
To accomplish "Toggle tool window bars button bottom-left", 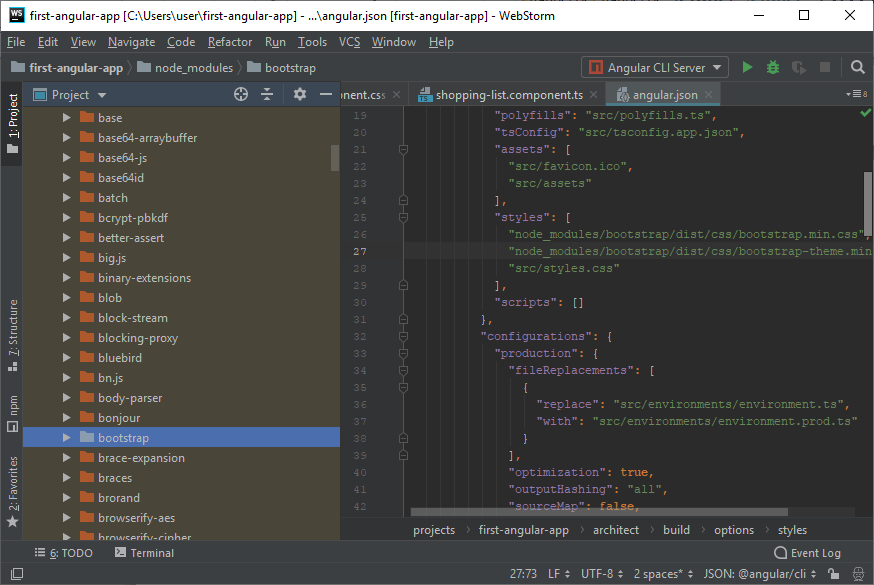I will pyautogui.click(x=15, y=575).
